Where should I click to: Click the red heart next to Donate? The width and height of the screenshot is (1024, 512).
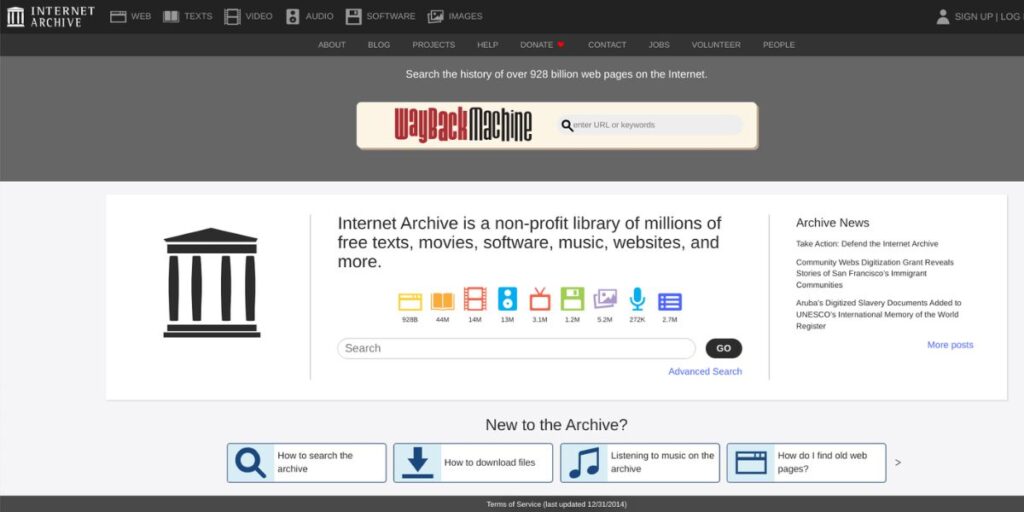click(560, 44)
